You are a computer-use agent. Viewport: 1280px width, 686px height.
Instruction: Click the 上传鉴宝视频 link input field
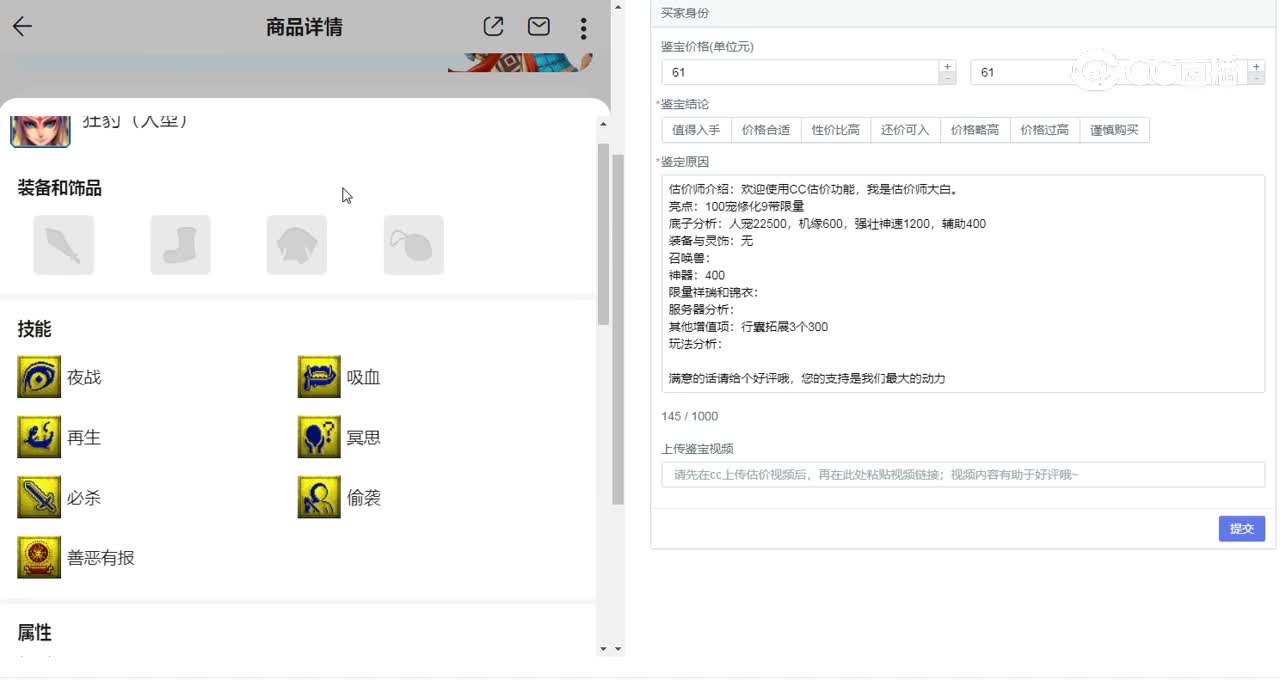click(x=961, y=474)
